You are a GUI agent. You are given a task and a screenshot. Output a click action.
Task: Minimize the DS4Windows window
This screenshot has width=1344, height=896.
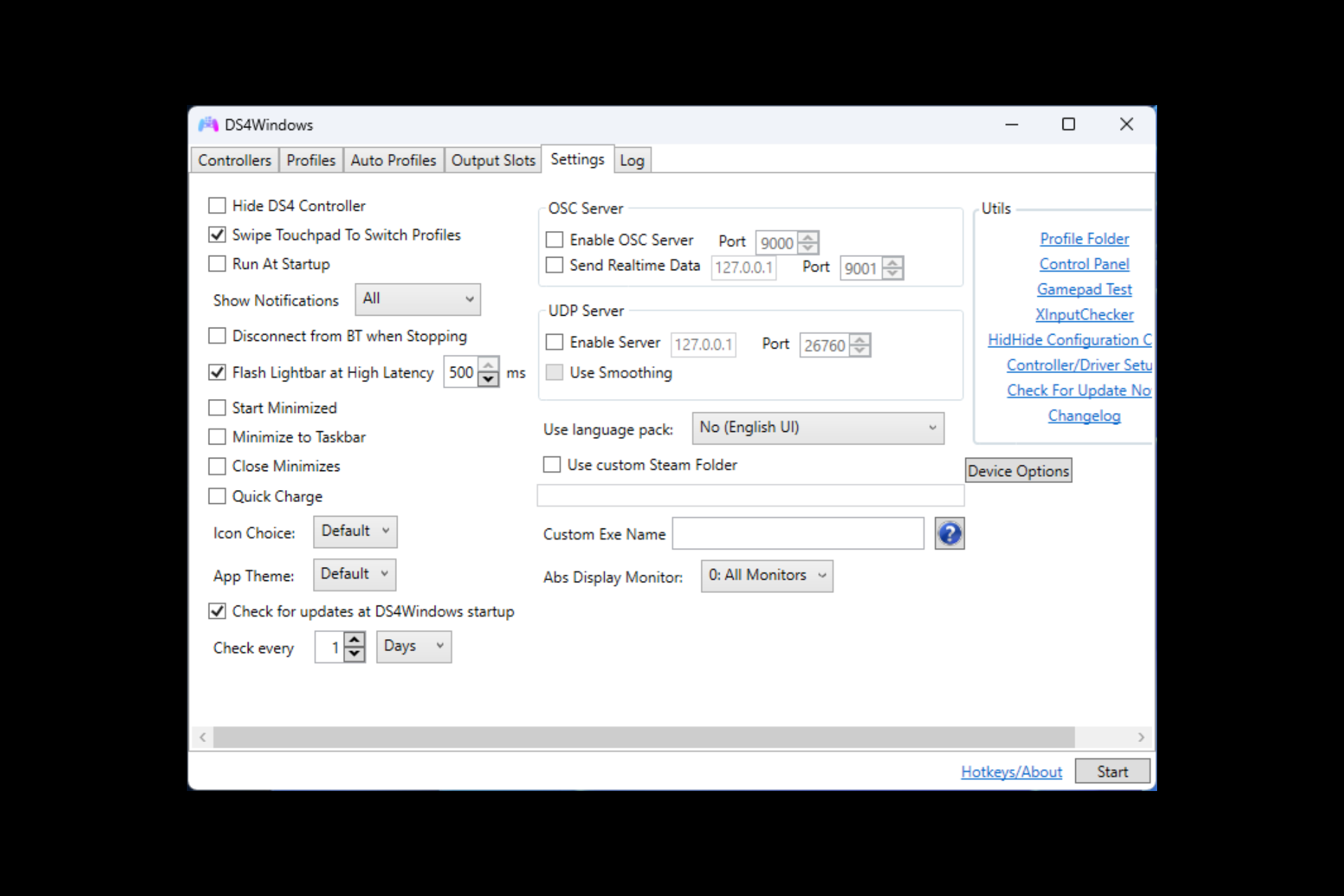[x=1011, y=125]
